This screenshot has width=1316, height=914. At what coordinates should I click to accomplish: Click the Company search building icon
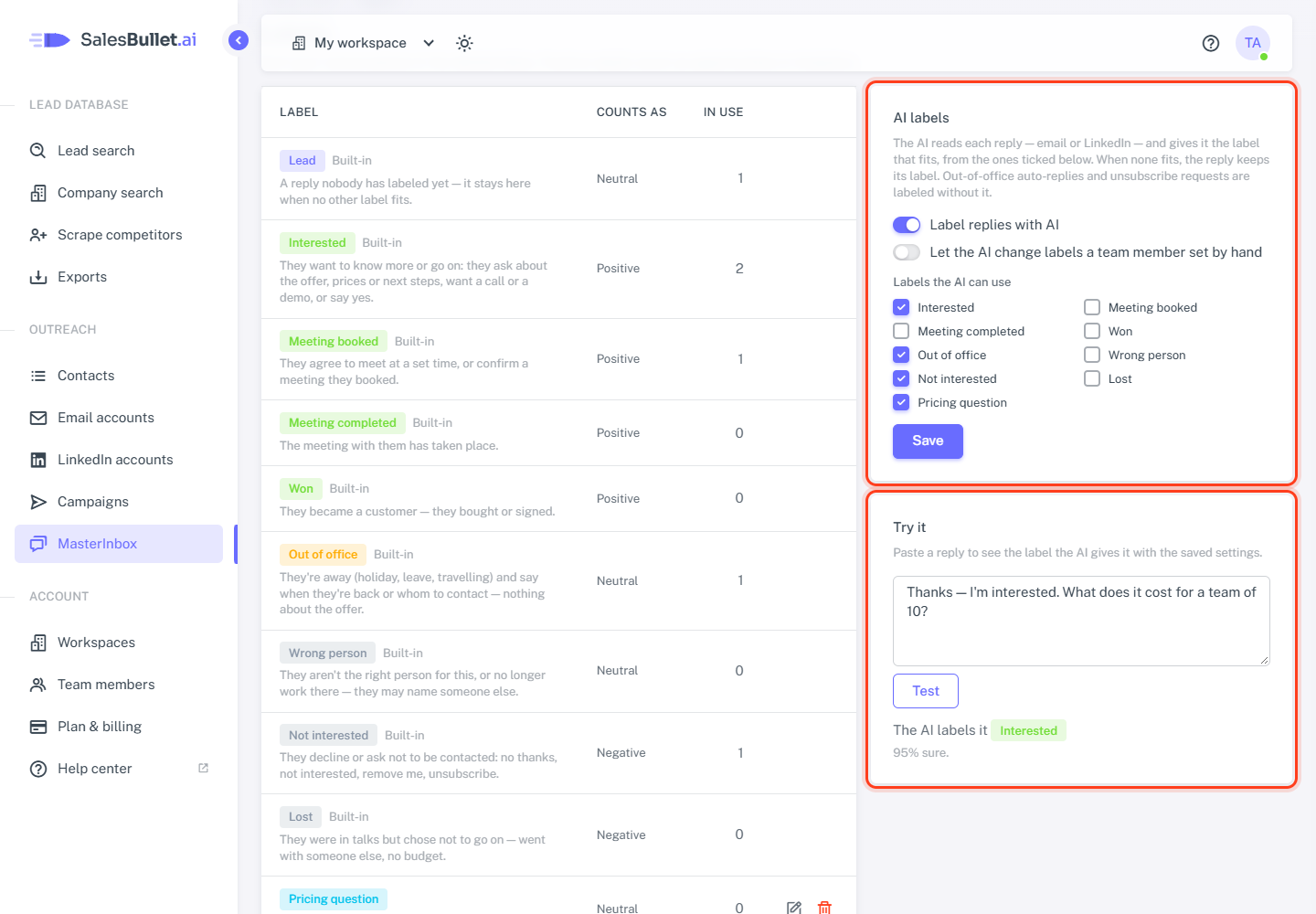[38, 193]
